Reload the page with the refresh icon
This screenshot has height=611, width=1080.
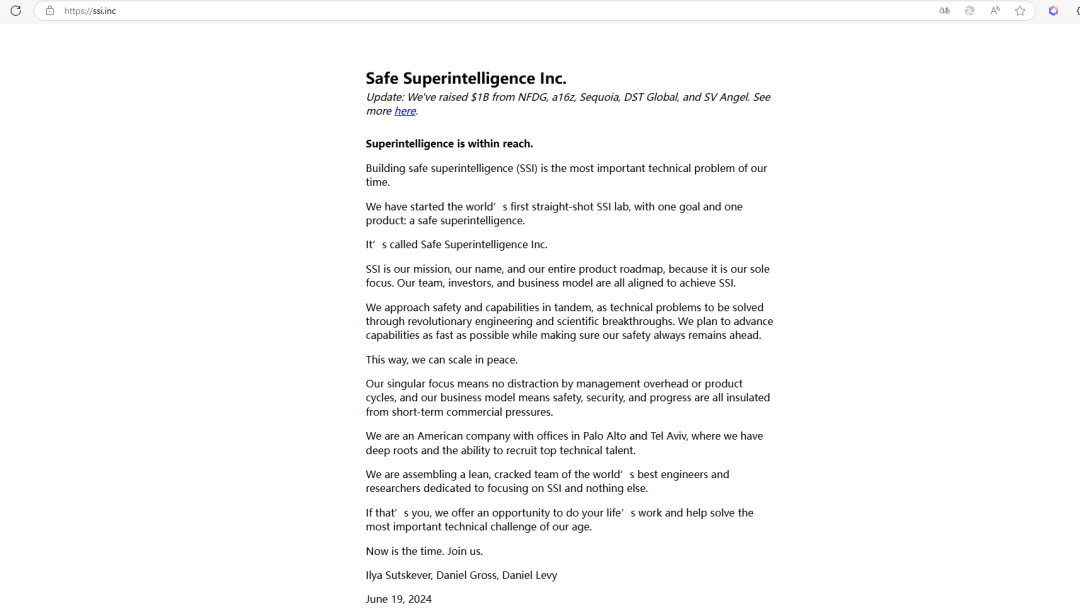tap(16, 11)
